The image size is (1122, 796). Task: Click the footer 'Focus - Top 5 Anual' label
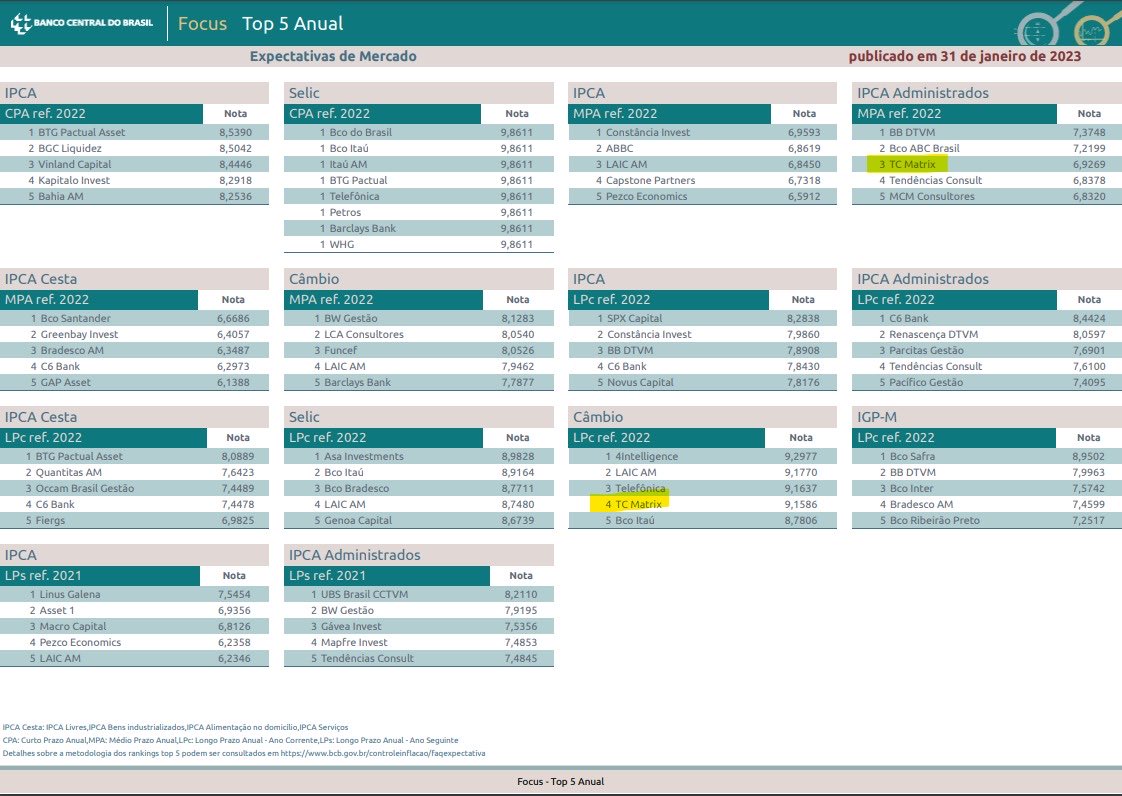pos(560,782)
